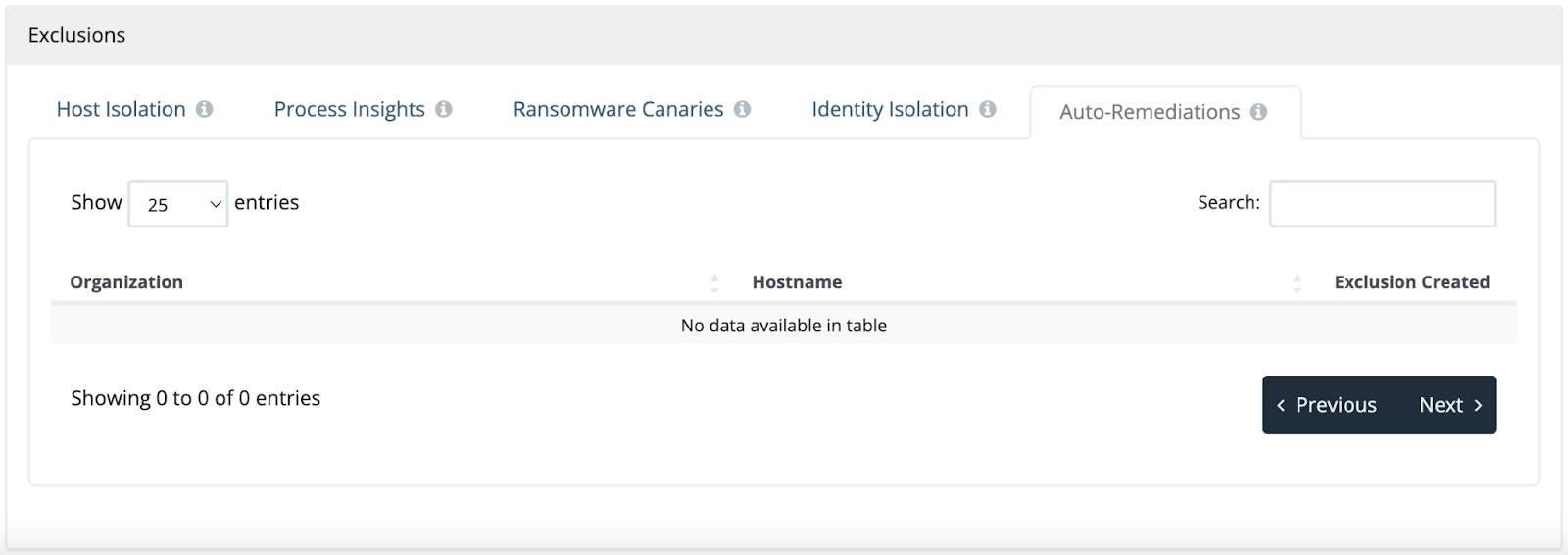The height and width of the screenshot is (555, 1568).
Task: Click the Process Insights info icon
Action: pyautogui.click(x=444, y=109)
